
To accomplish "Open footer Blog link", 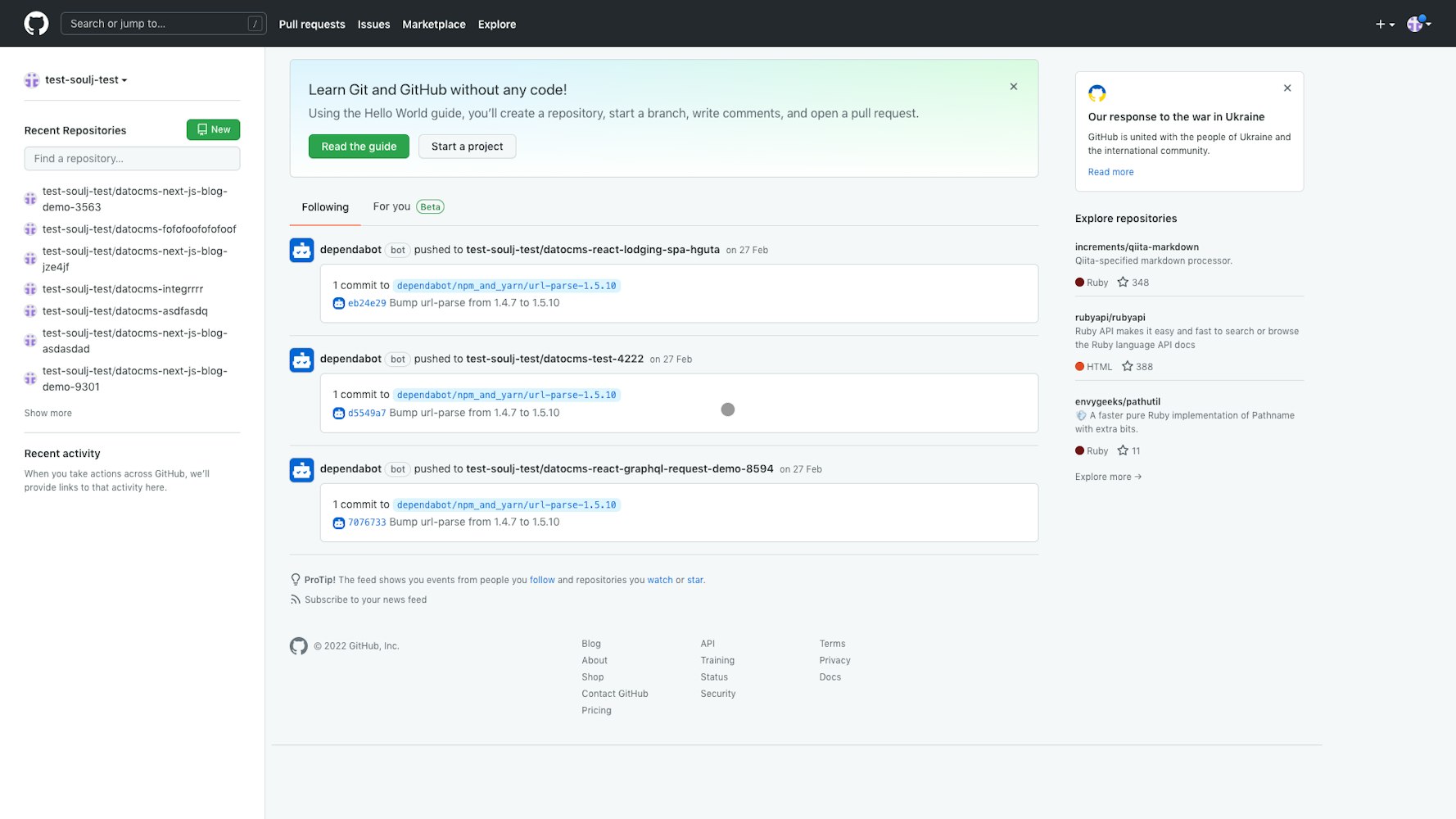I will 591,644.
